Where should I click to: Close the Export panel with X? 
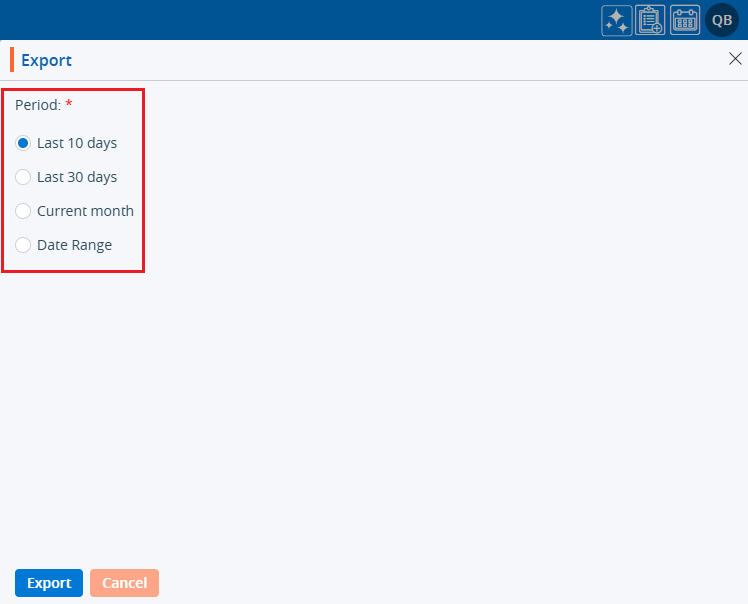[x=735, y=59]
